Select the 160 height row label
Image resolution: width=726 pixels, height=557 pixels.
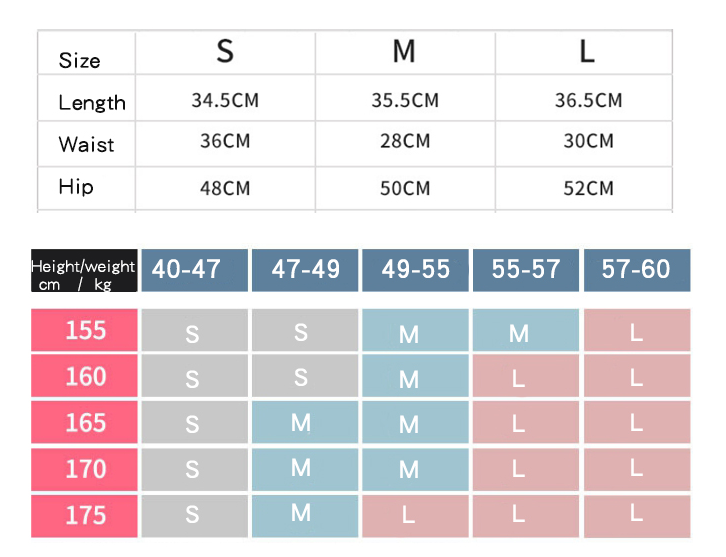[85, 376]
